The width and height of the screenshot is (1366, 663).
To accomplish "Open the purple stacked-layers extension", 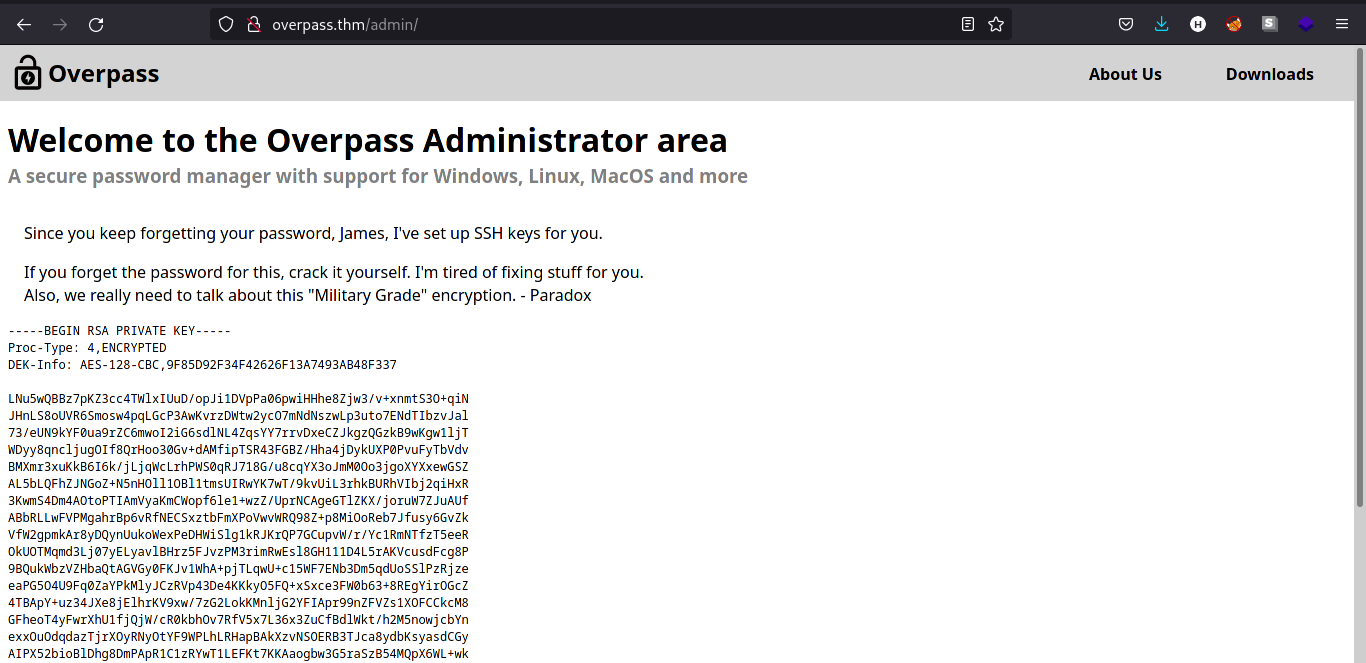I will click(1306, 24).
